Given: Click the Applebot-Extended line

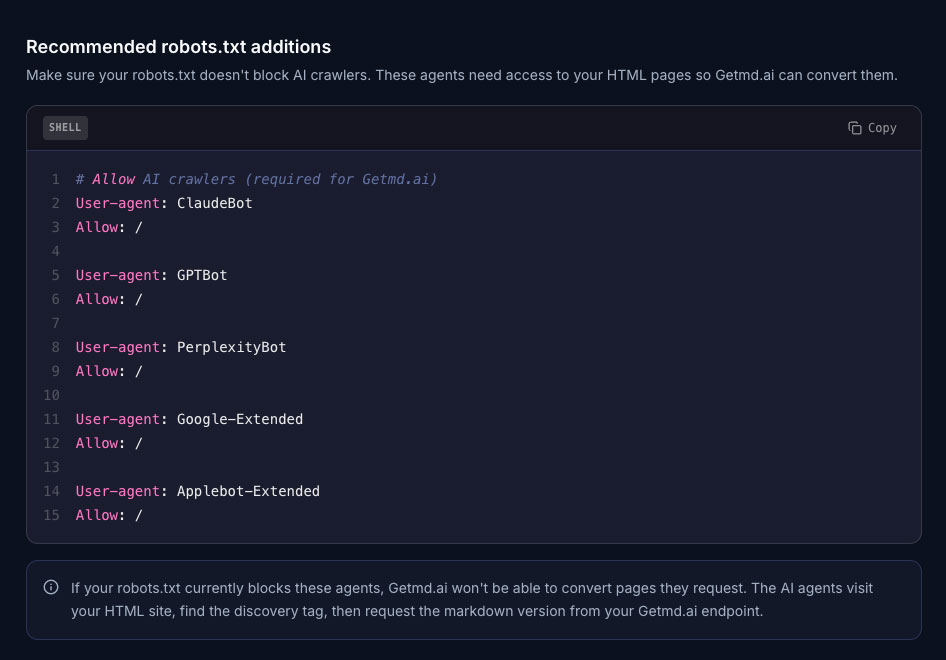Looking at the screenshot, I should [x=196, y=491].
